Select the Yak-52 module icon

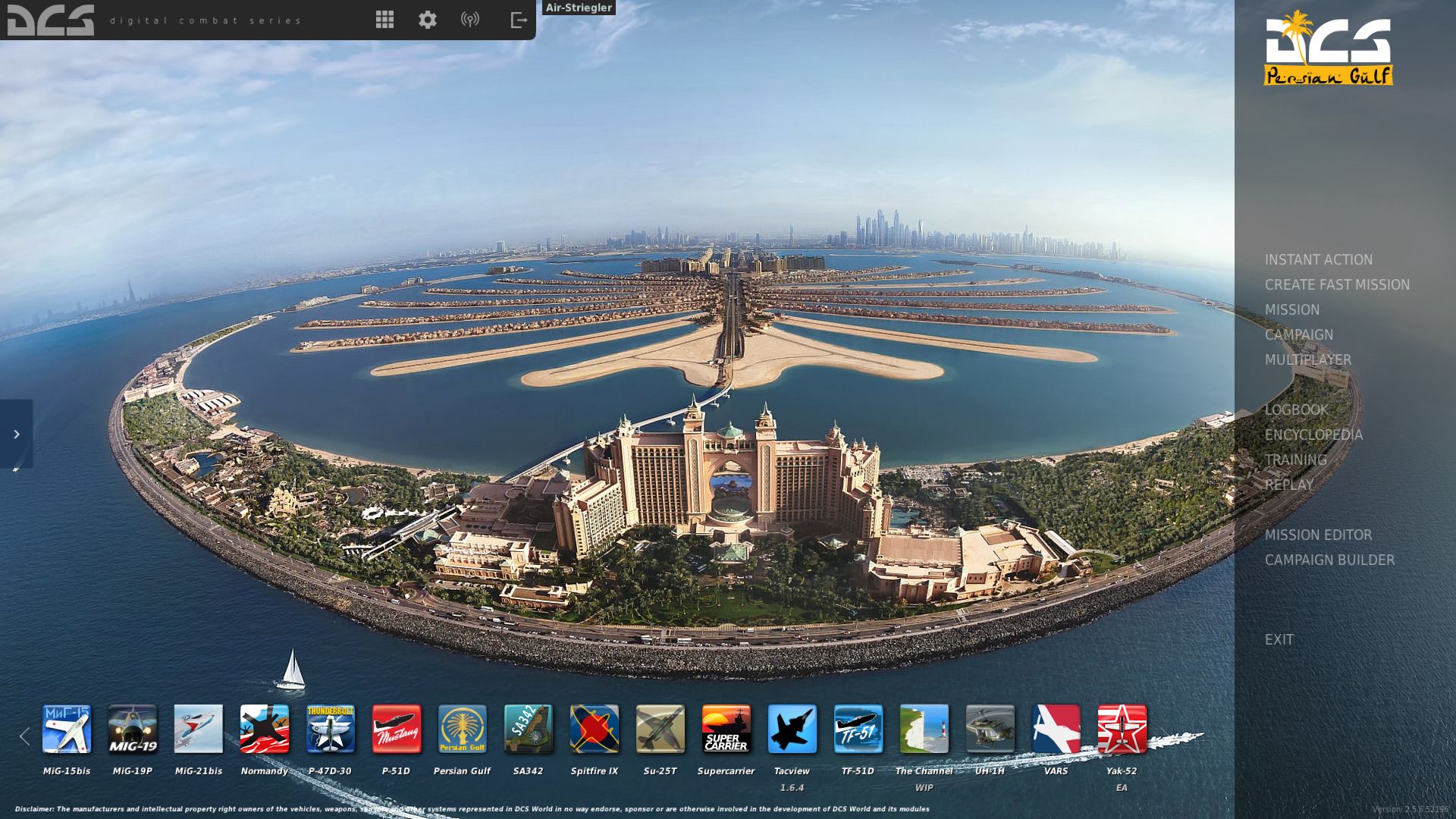click(1122, 729)
